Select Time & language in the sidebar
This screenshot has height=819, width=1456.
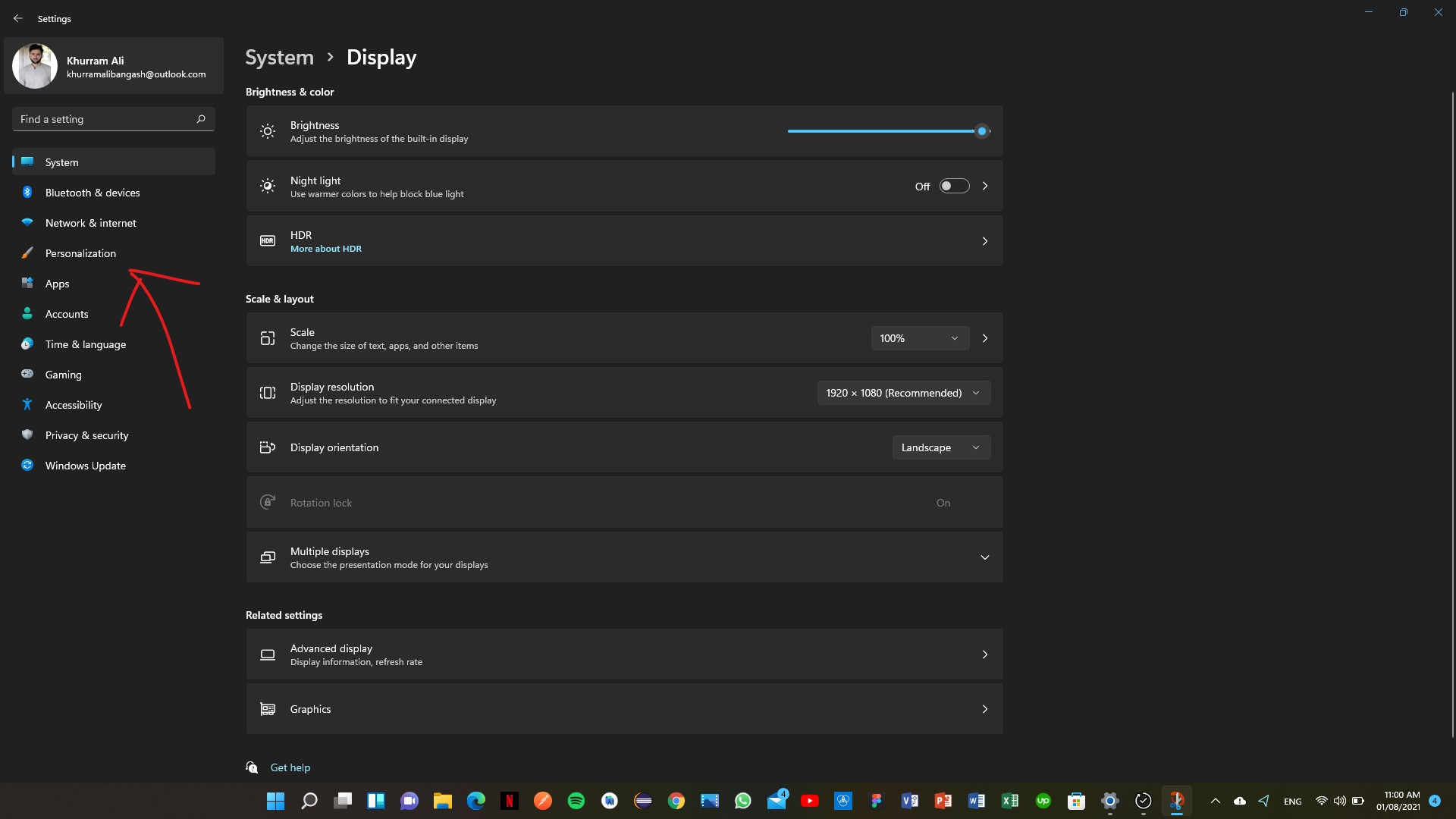[84, 344]
